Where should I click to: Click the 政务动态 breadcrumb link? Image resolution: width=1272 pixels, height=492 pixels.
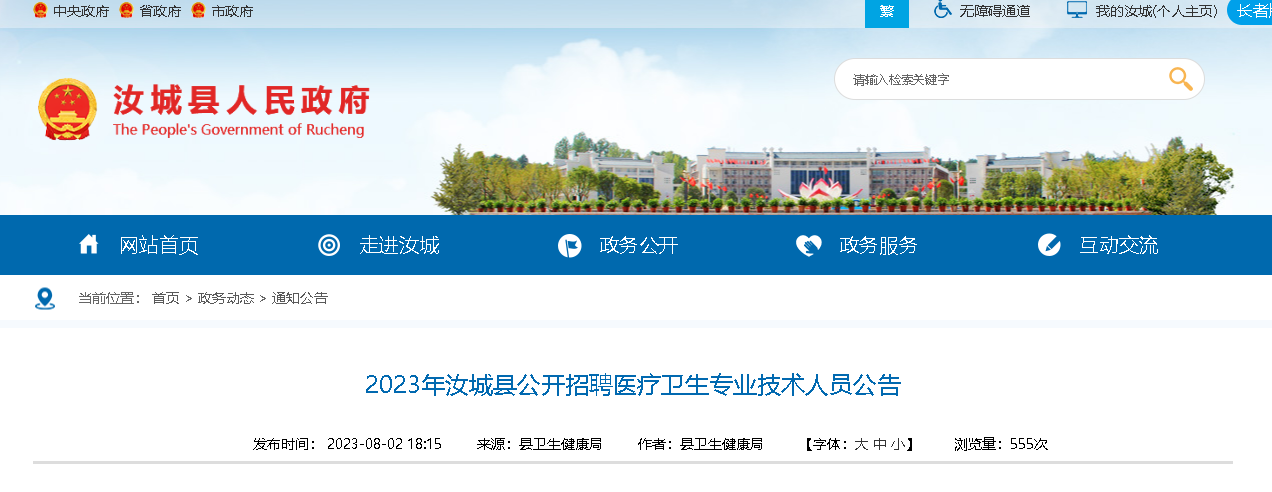[x=226, y=298]
